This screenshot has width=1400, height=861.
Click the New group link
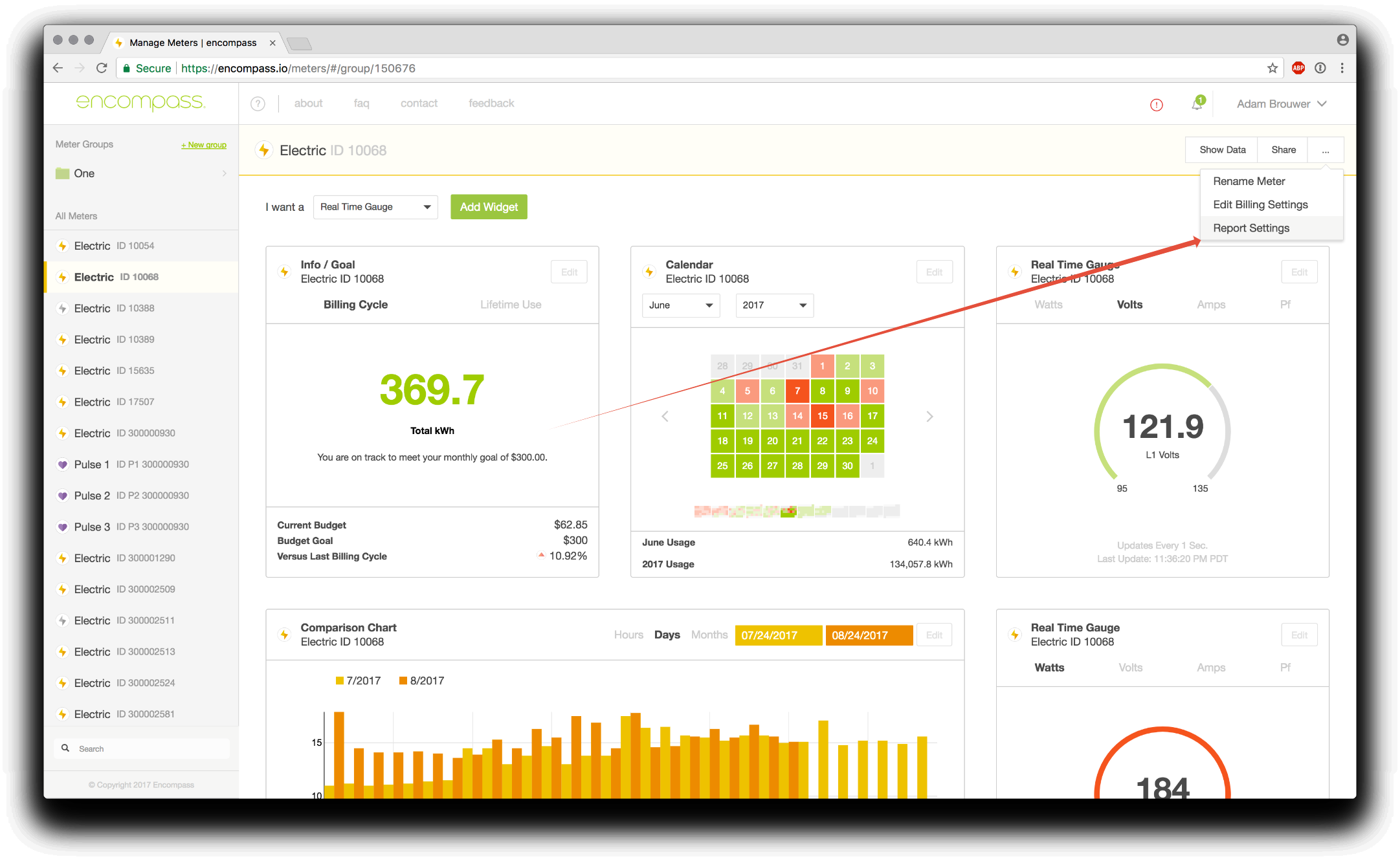coord(204,145)
